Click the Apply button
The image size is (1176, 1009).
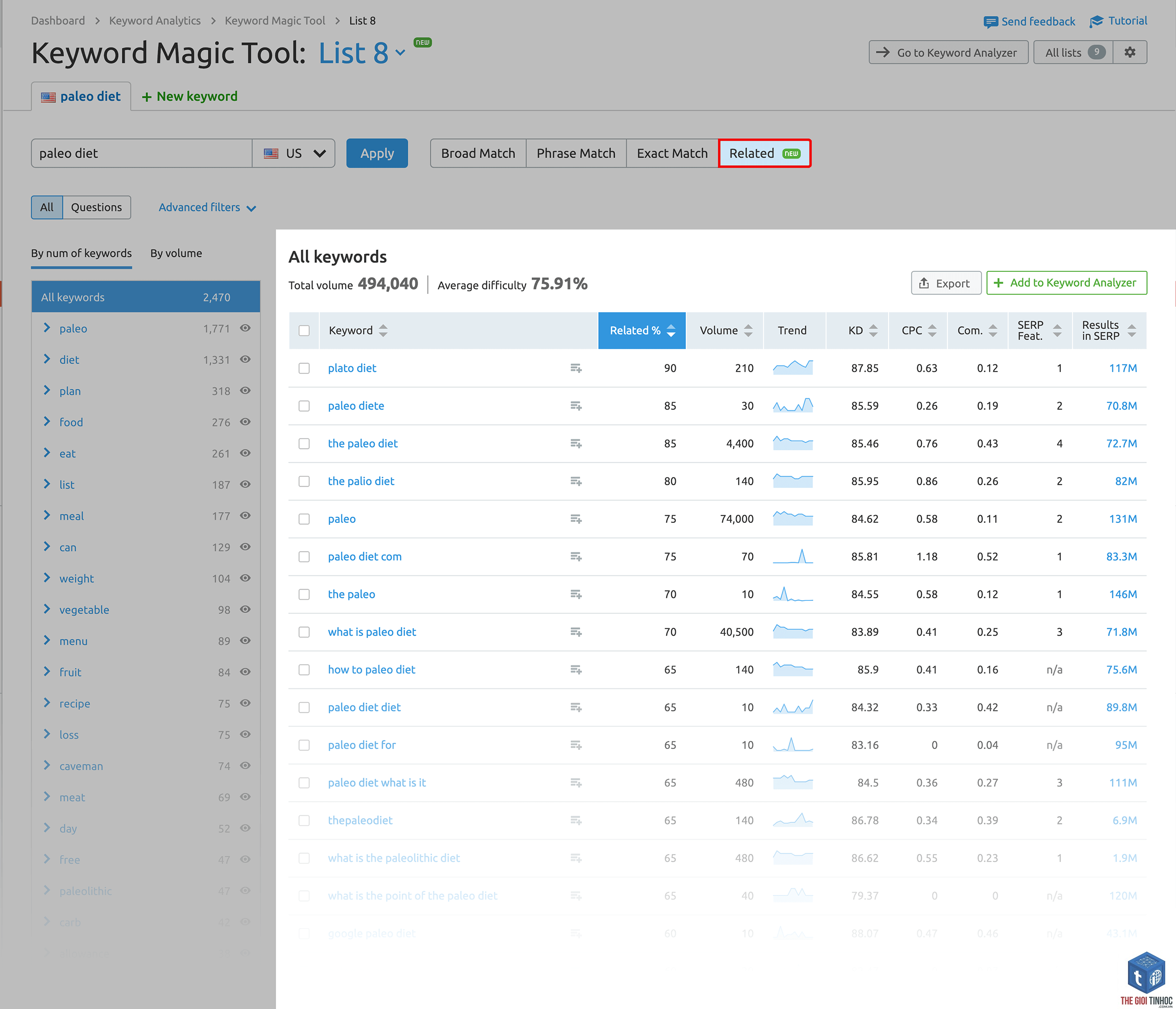coord(377,153)
